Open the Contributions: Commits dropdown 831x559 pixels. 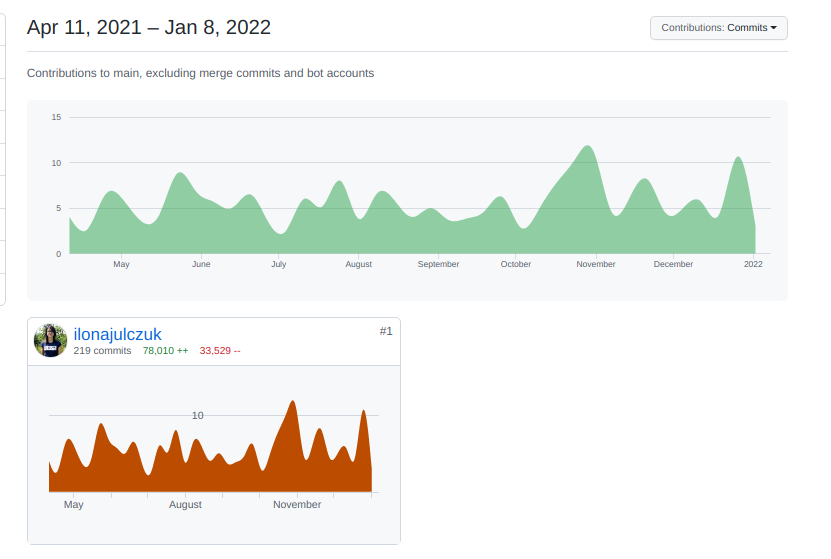click(x=718, y=28)
